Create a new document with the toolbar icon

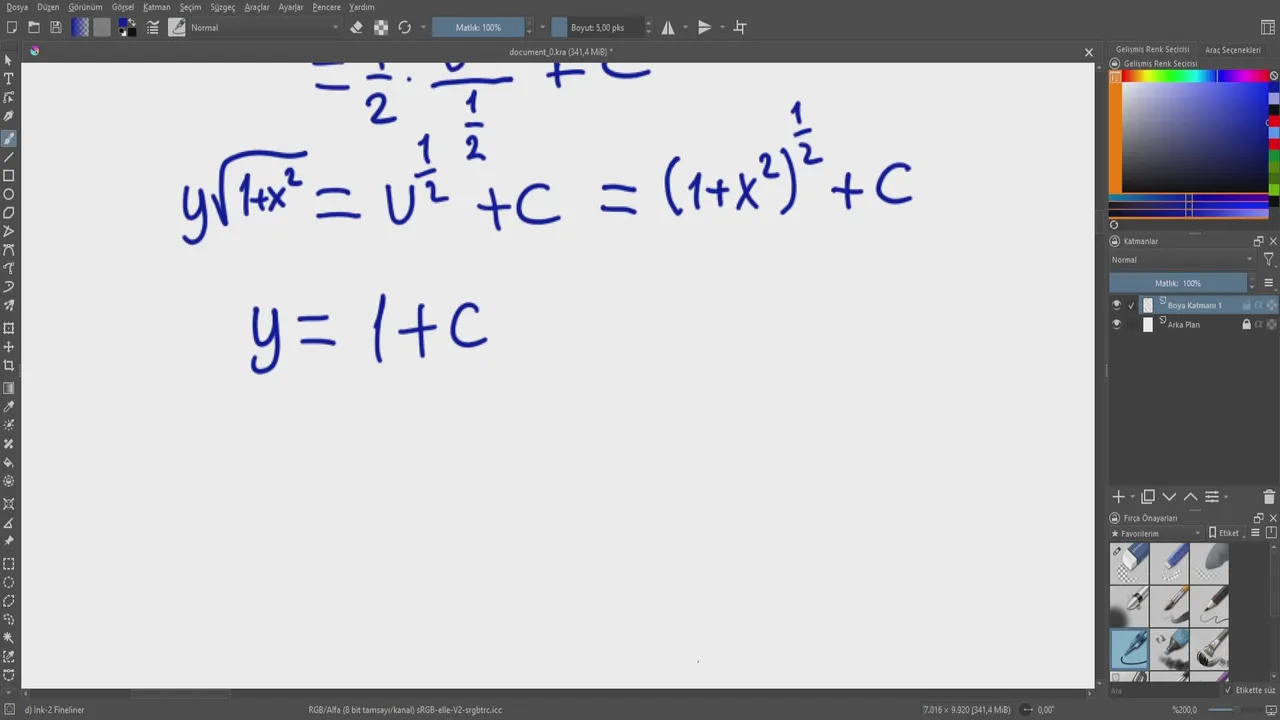(x=12, y=27)
